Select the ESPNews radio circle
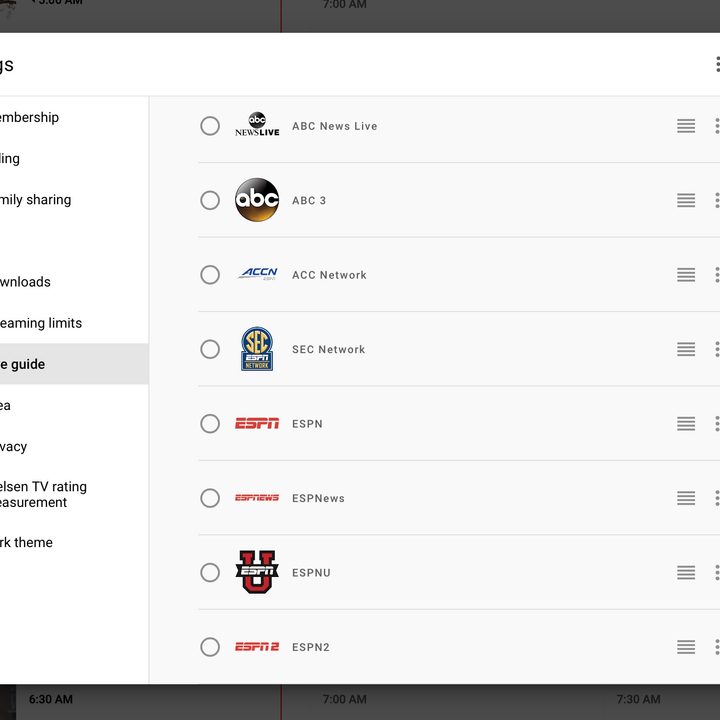 [x=210, y=498]
